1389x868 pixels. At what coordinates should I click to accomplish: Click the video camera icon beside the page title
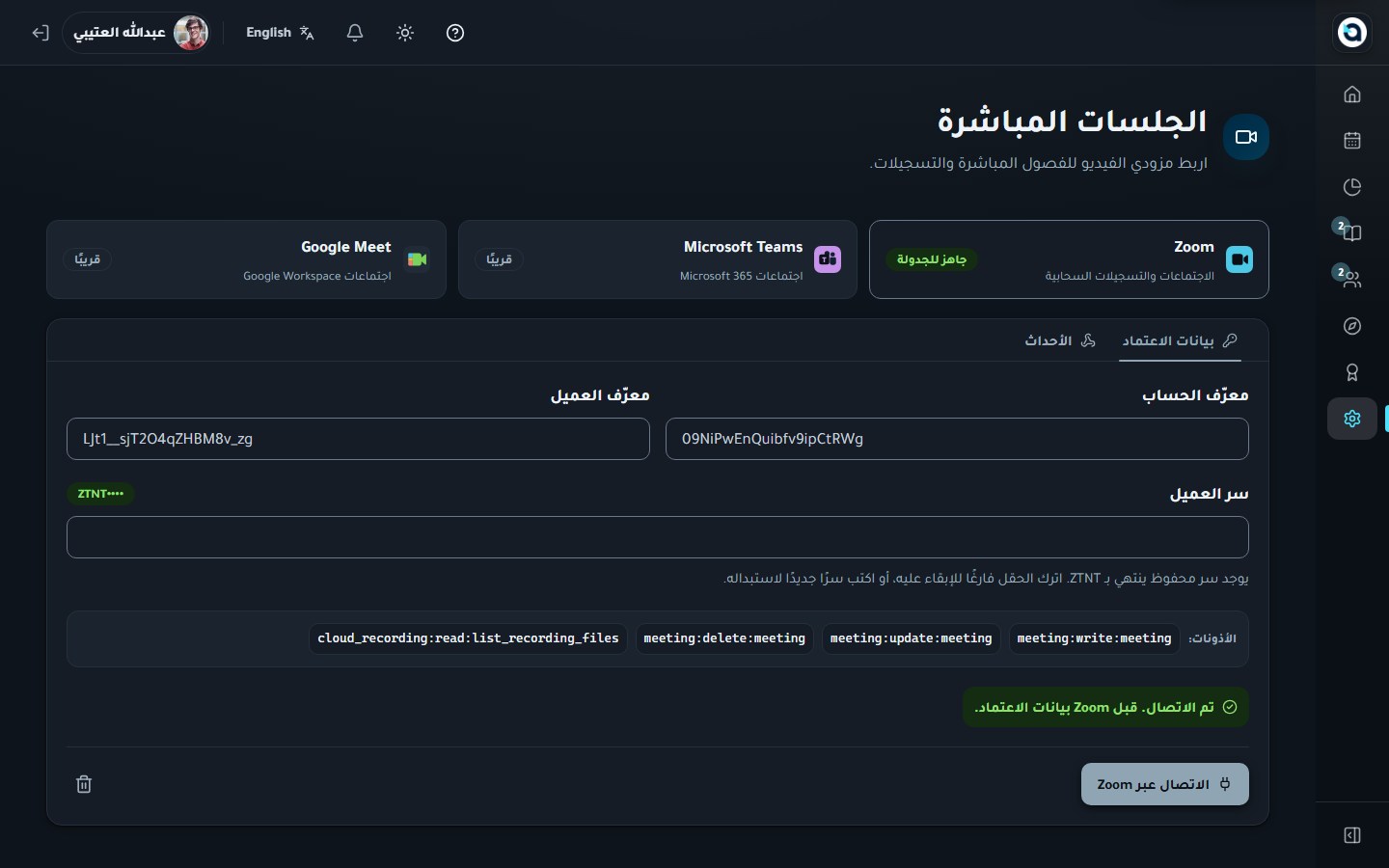pyautogui.click(x=1246, y=137)
